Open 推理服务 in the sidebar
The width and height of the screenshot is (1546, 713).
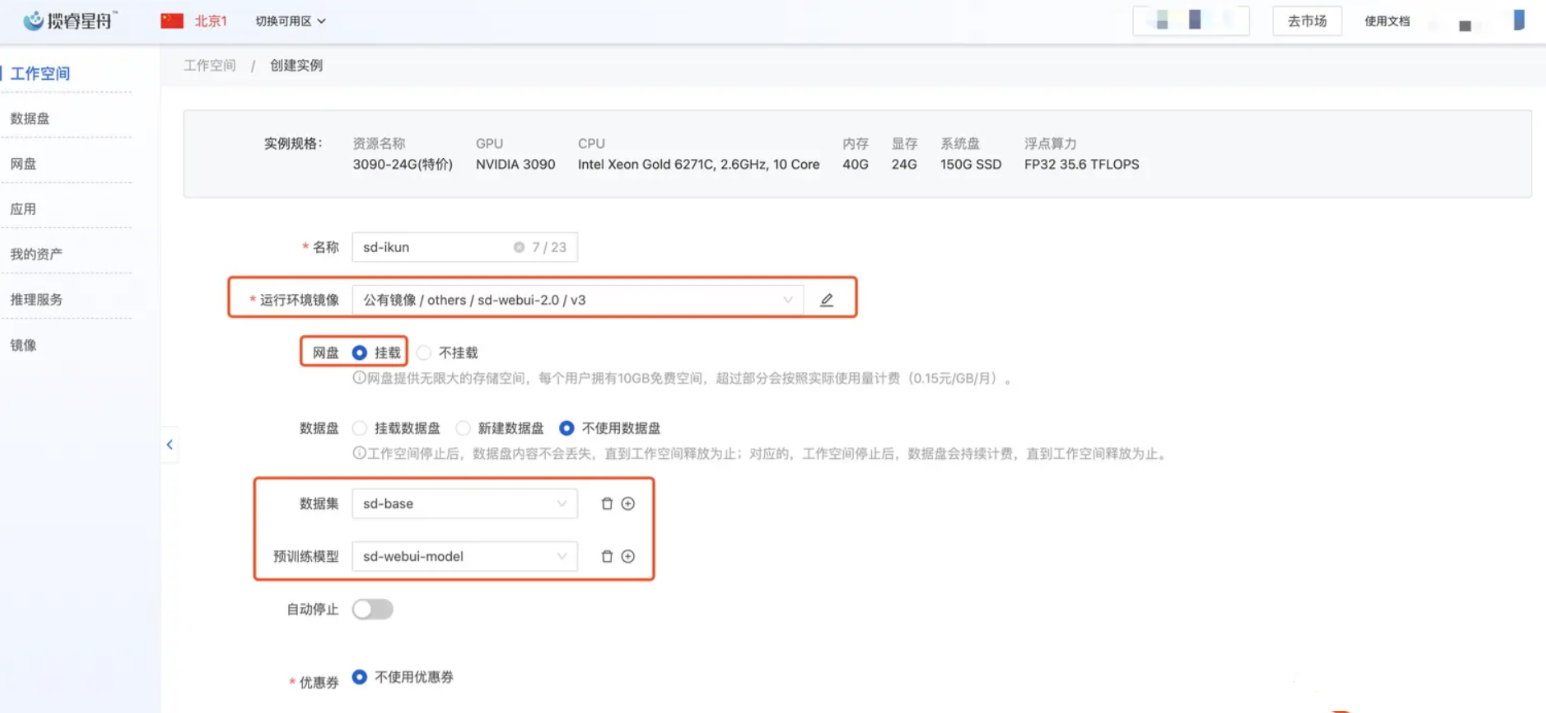click(36, 299)
